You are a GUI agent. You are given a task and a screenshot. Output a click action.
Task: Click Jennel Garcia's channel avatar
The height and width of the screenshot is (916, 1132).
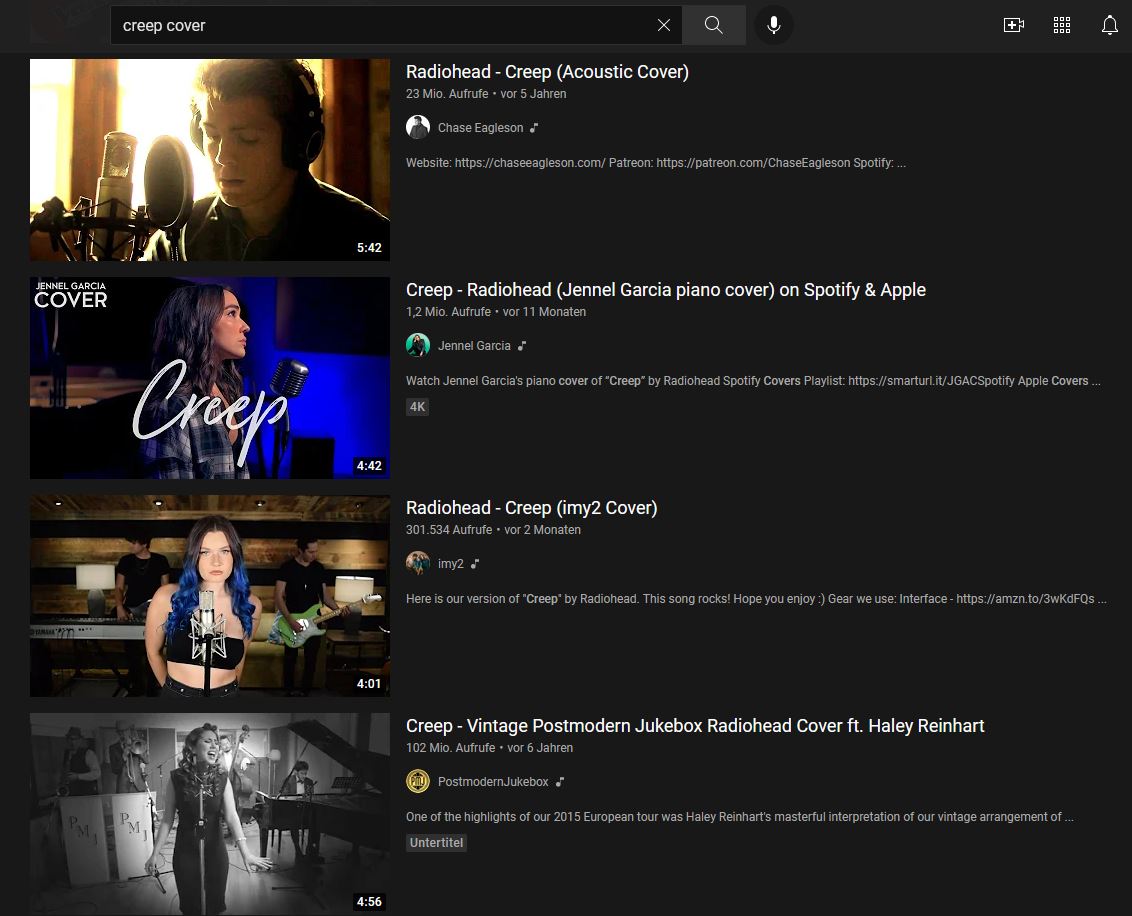[x=418, y=345]
